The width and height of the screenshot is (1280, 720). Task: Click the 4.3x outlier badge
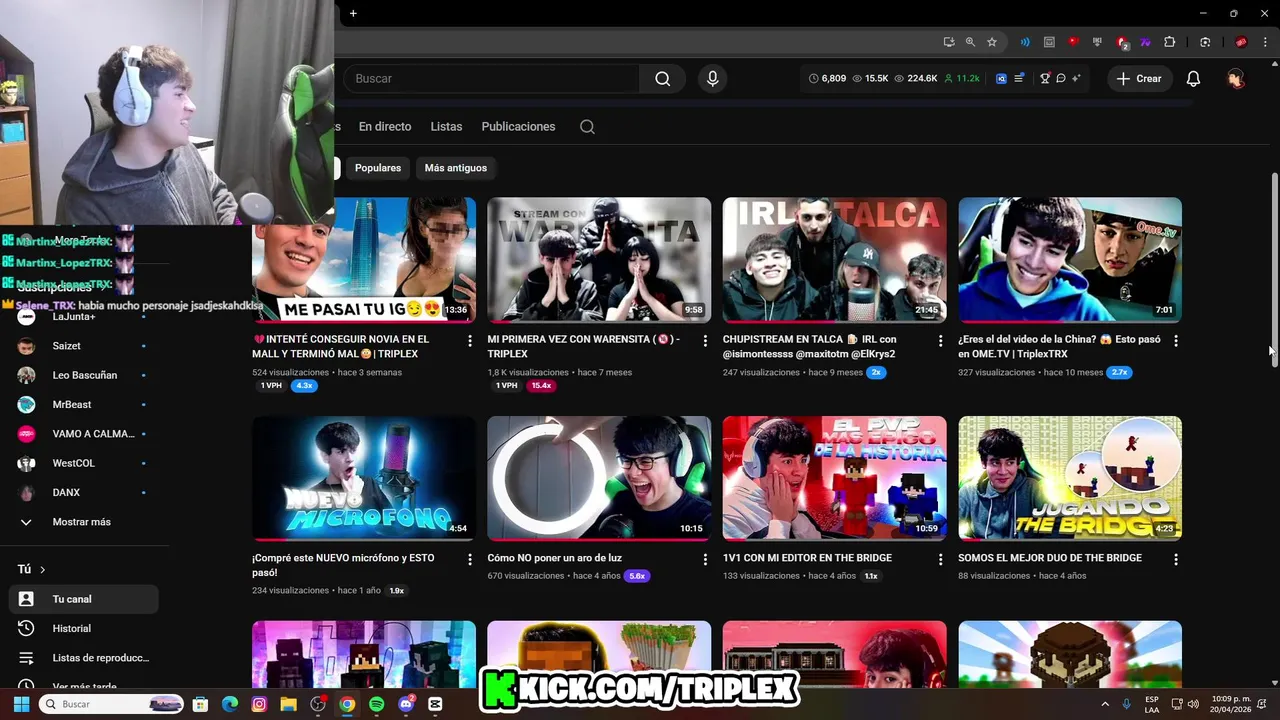pyautogui.click(x=304, y=386)
